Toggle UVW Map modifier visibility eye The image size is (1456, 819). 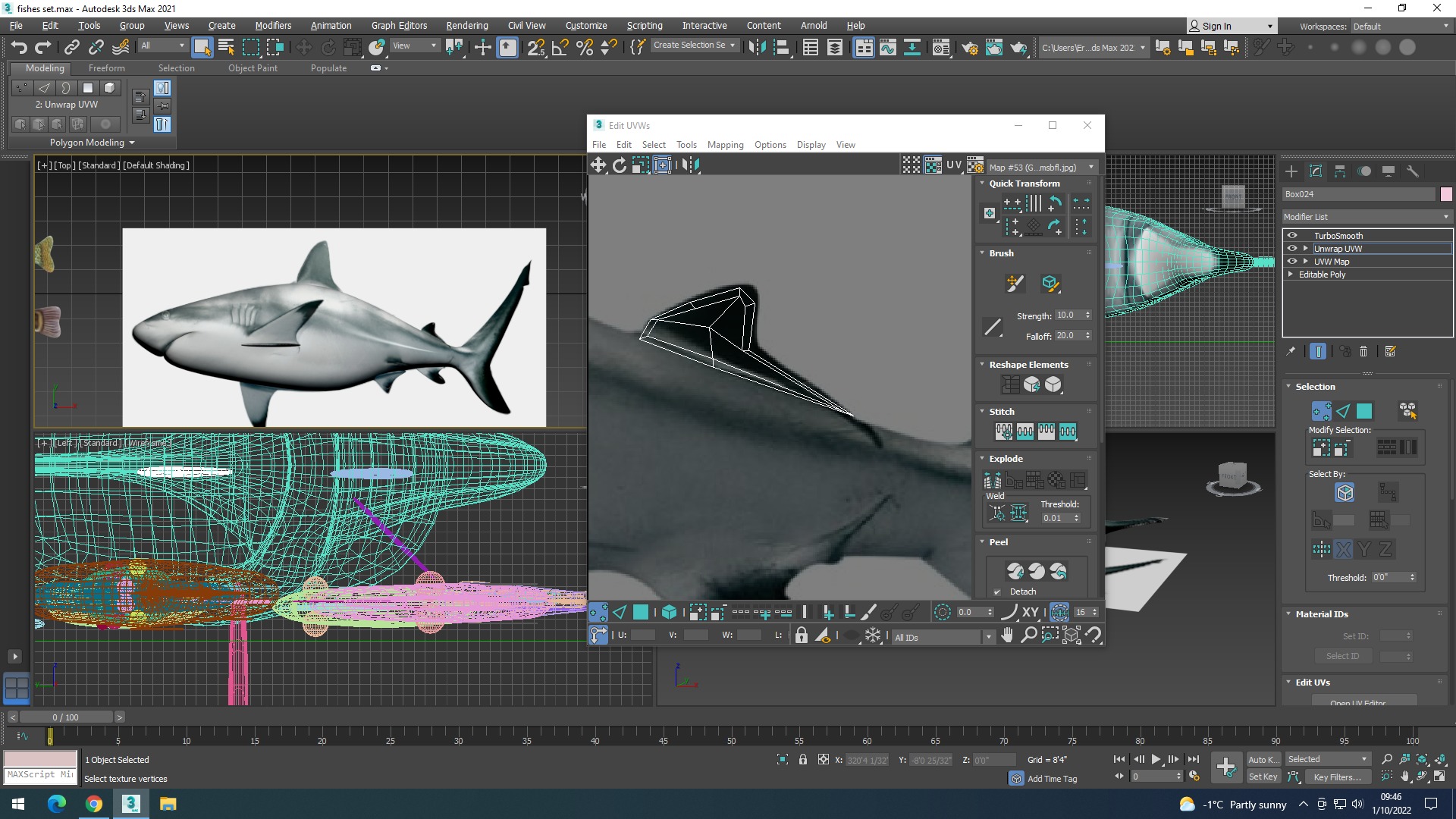pyautogui.click(x=1292, y=262)
